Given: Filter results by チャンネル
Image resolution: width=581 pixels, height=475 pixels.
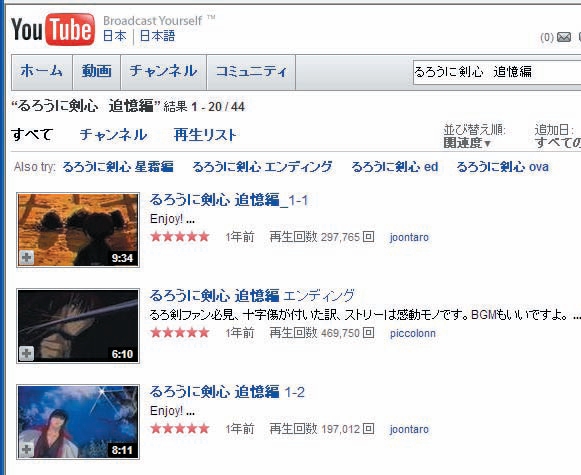Looking at the screenshot, I should click(113, 135).
